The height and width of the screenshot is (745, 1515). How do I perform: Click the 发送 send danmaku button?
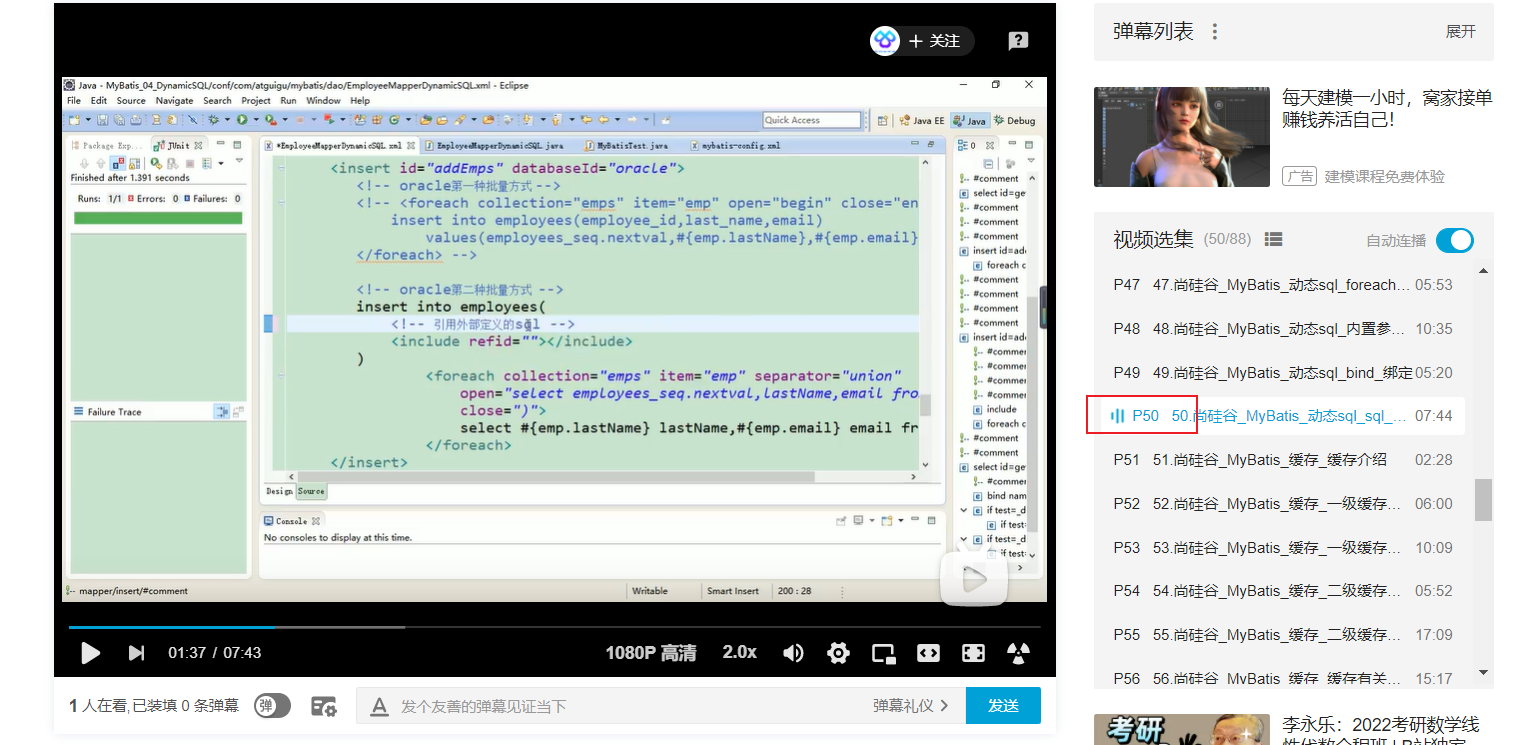coord(1002,706)
